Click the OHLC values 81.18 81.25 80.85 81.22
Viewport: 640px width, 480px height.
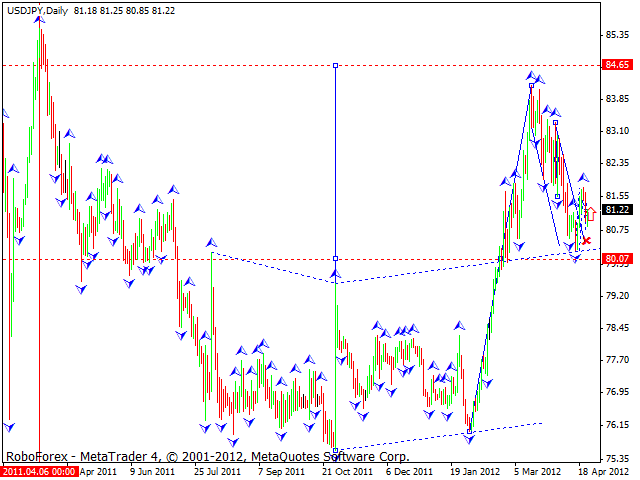[124, 11]
